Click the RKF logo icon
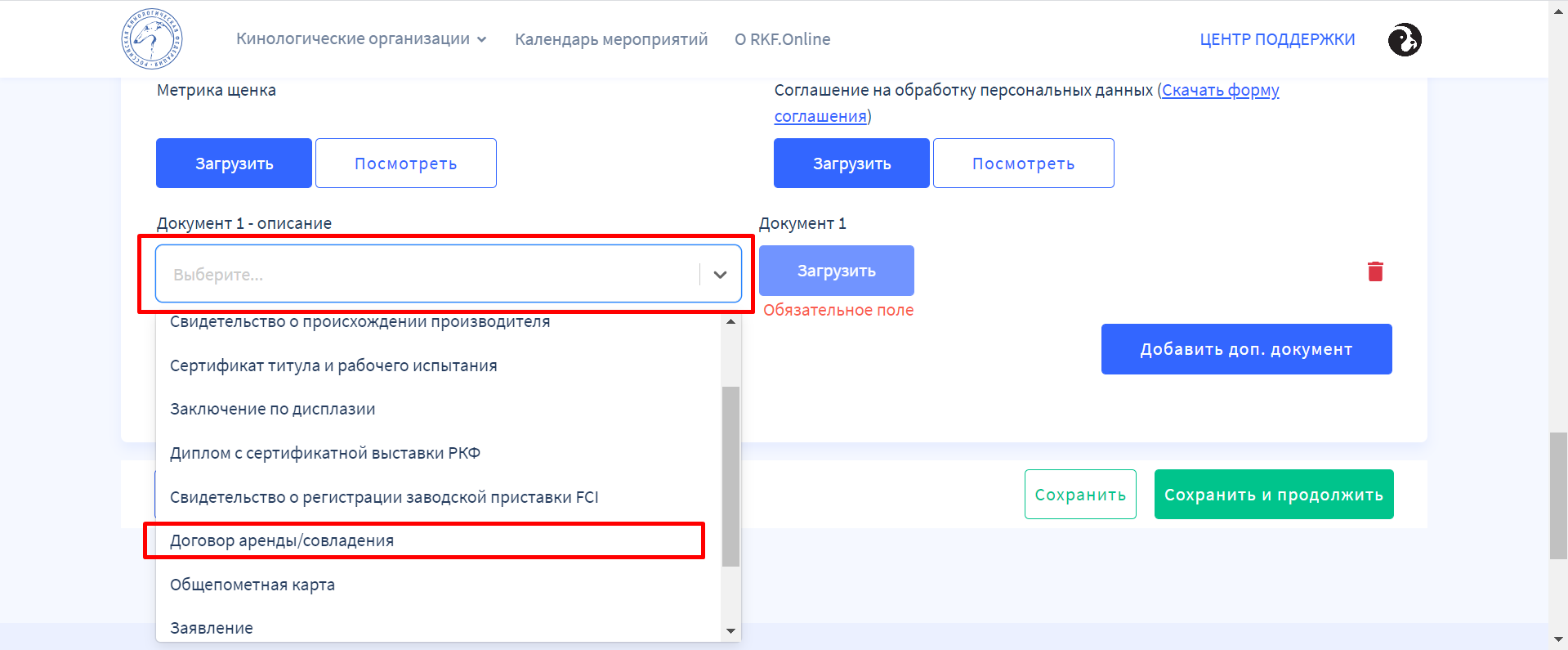 (x=152, y=39)
